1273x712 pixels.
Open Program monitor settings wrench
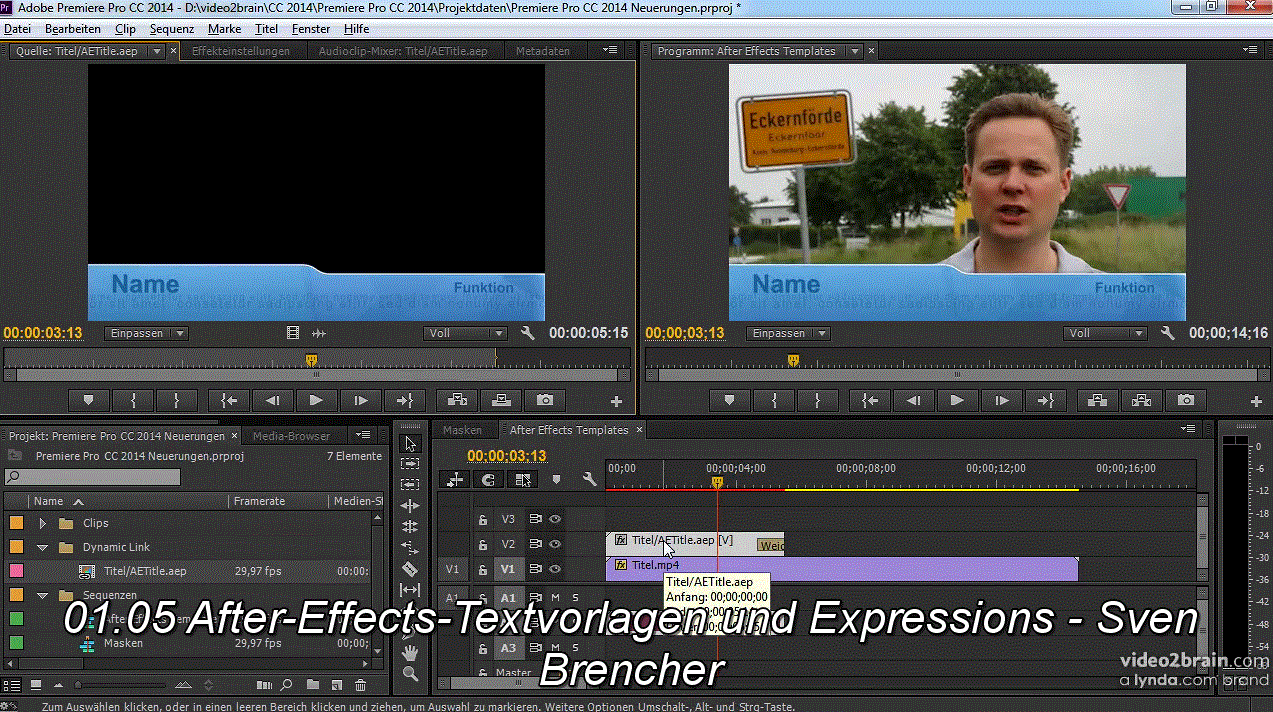(1168, 333)
